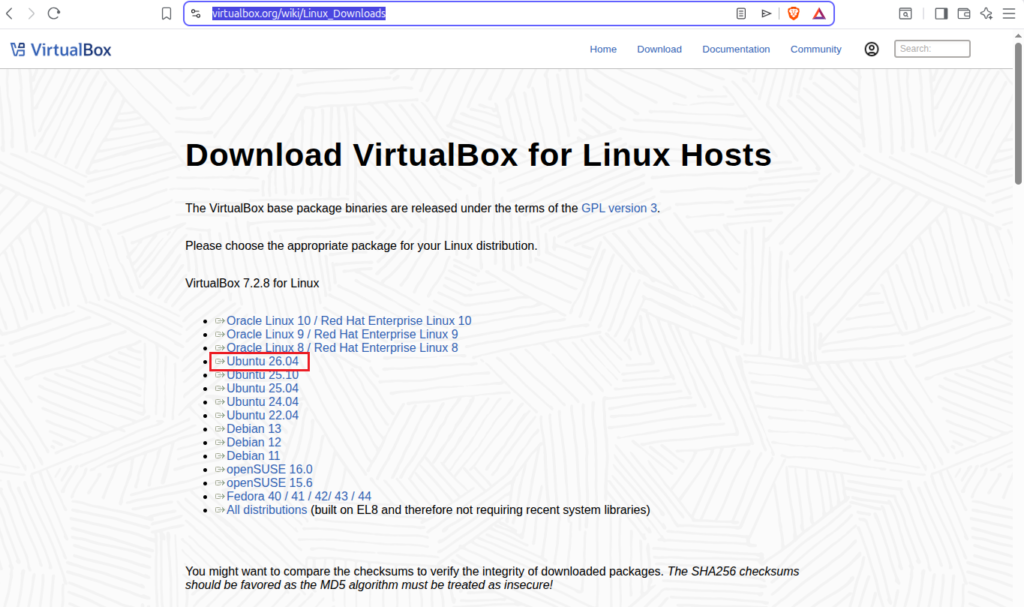Download the openSUSE 16.0 package
This screenshot has height=607, width=1024.
[269, 469]
